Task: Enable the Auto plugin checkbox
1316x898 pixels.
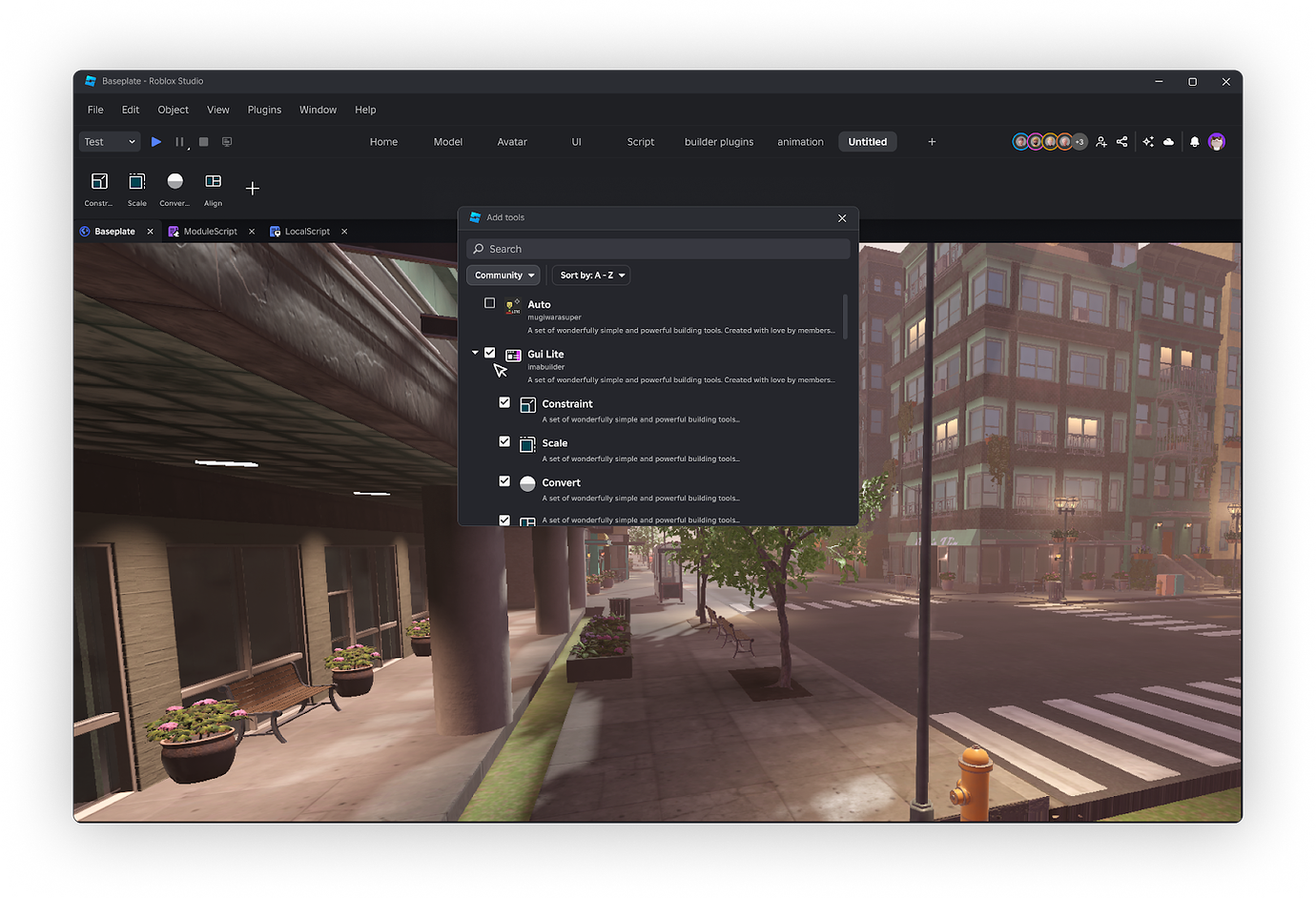Action: click(x=490, y=303)
